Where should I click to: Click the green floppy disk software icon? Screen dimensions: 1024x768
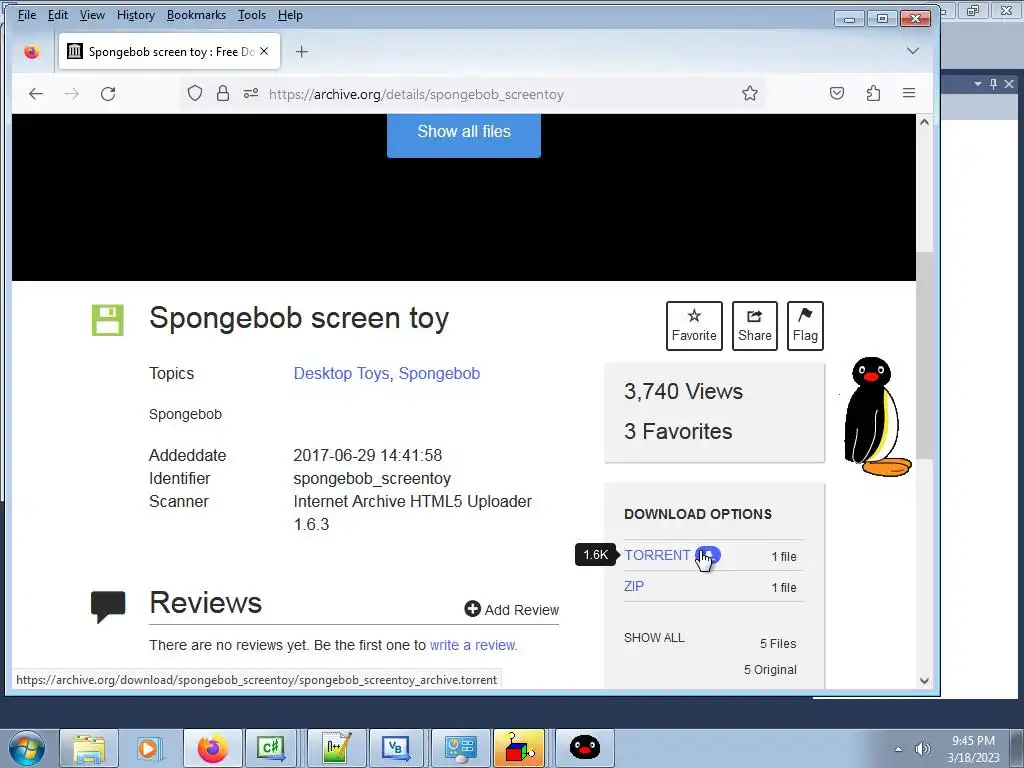click(x=108, y=320)
